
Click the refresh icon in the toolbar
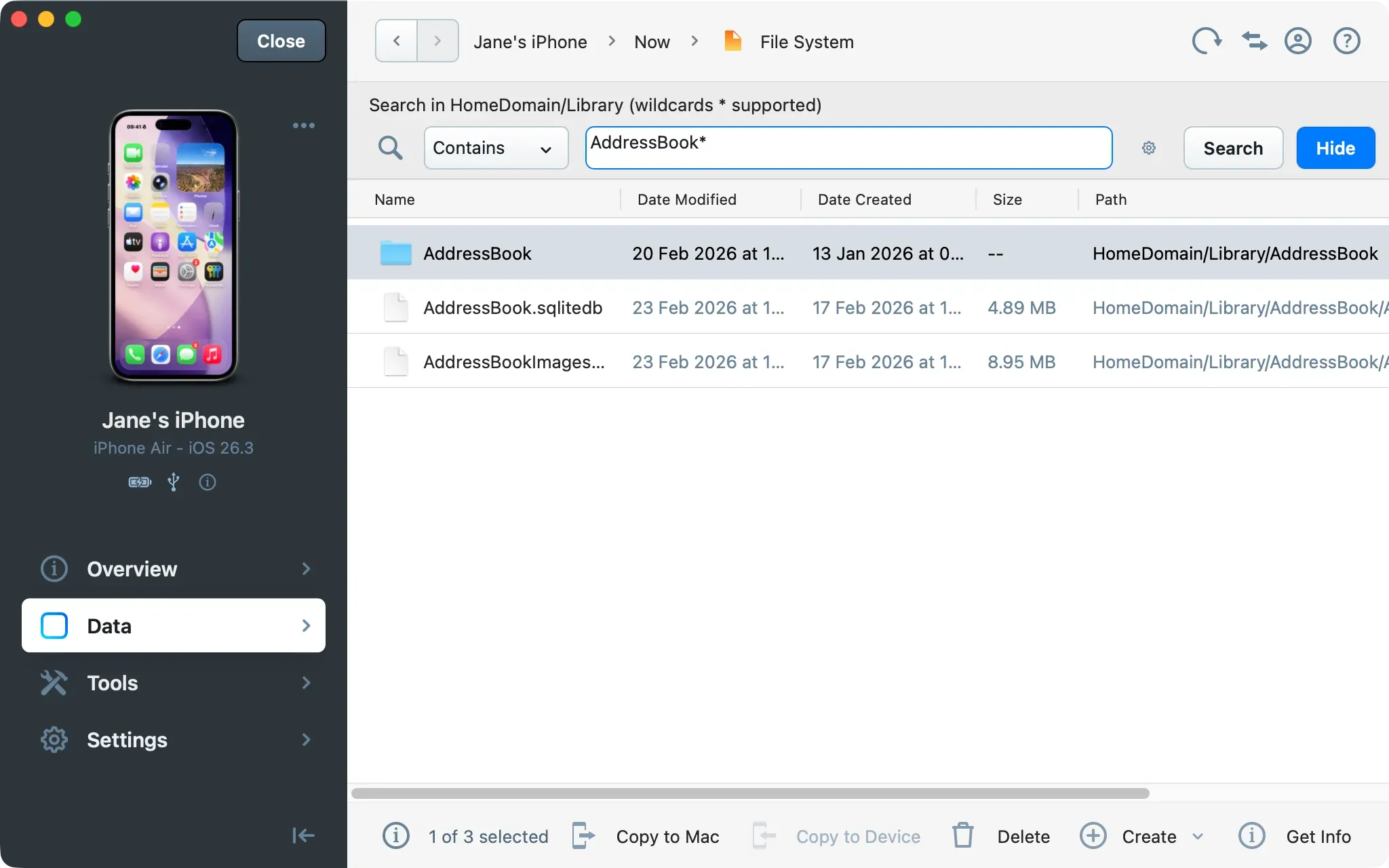[x=1207, y=41]
